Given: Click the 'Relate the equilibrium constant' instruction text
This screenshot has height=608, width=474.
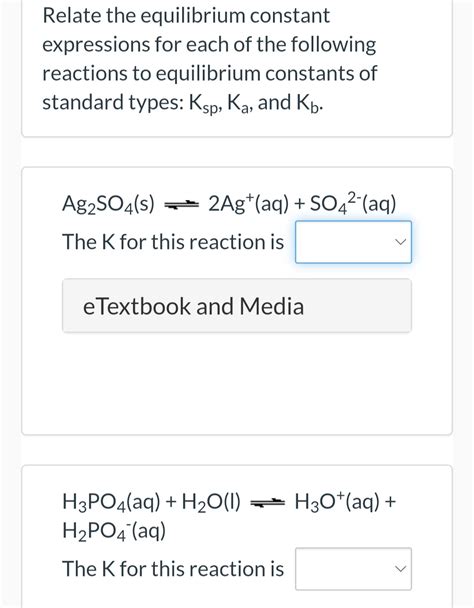Looking at the screenshot, I should [186, 16].
